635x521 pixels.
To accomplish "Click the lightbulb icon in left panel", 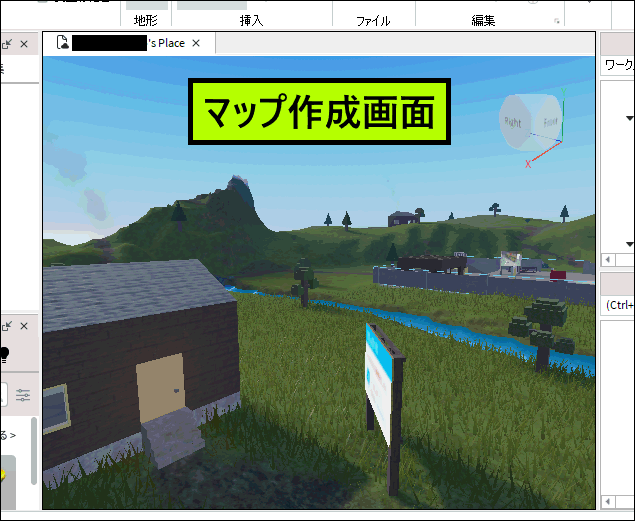I will click(x=4, y=355).
